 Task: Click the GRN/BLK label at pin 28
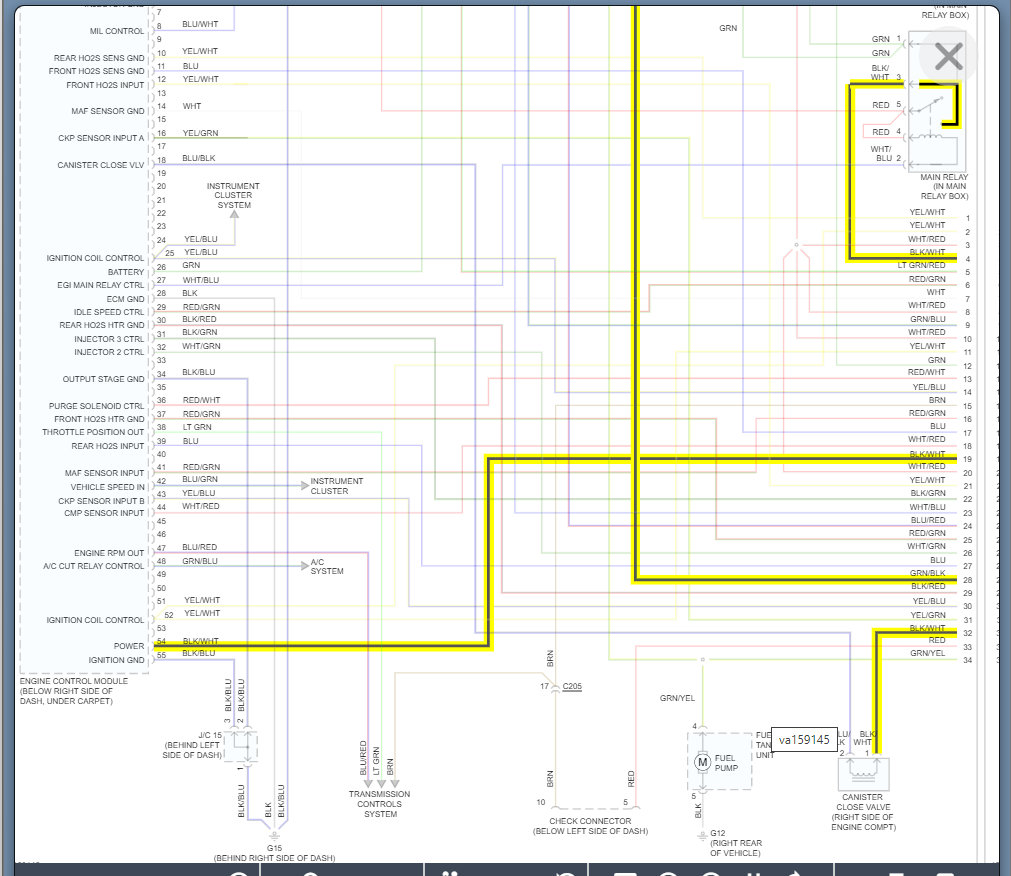coord(927,573)
